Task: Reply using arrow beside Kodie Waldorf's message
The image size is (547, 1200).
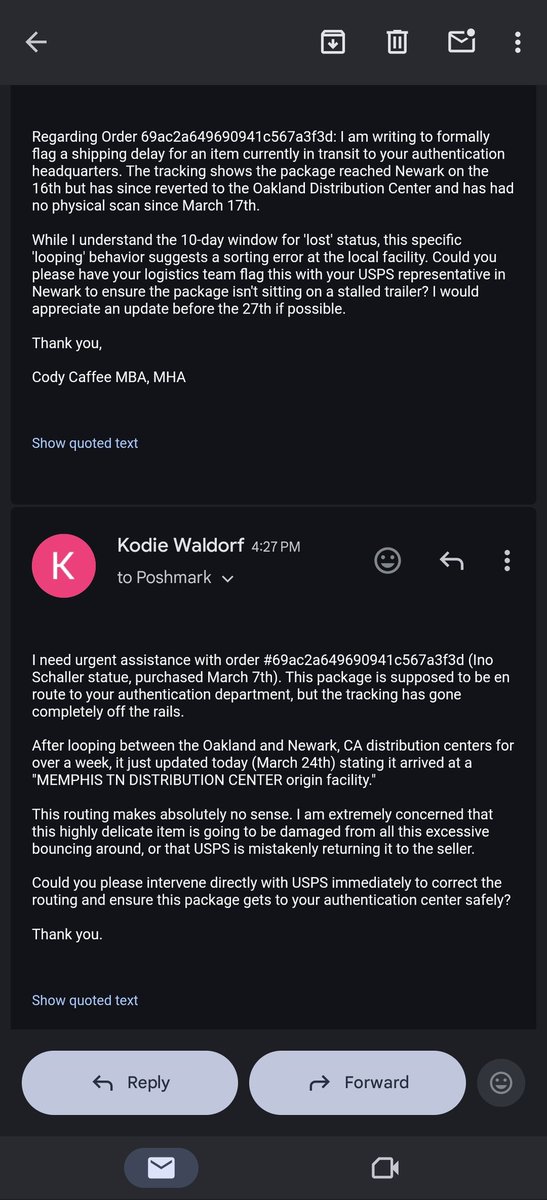Action: coord(452,561)
